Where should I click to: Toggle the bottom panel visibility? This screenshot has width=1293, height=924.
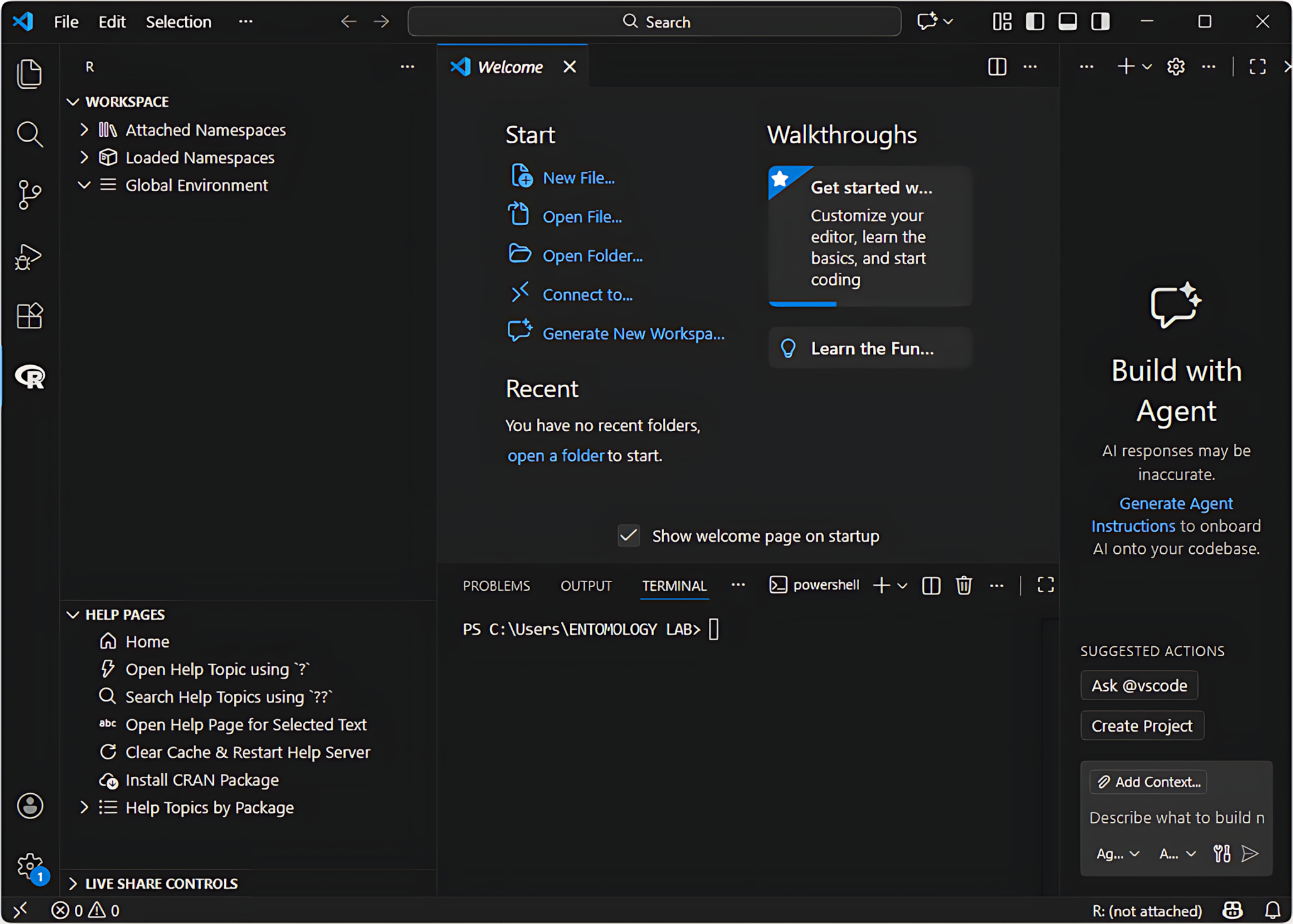(1067, 22)
